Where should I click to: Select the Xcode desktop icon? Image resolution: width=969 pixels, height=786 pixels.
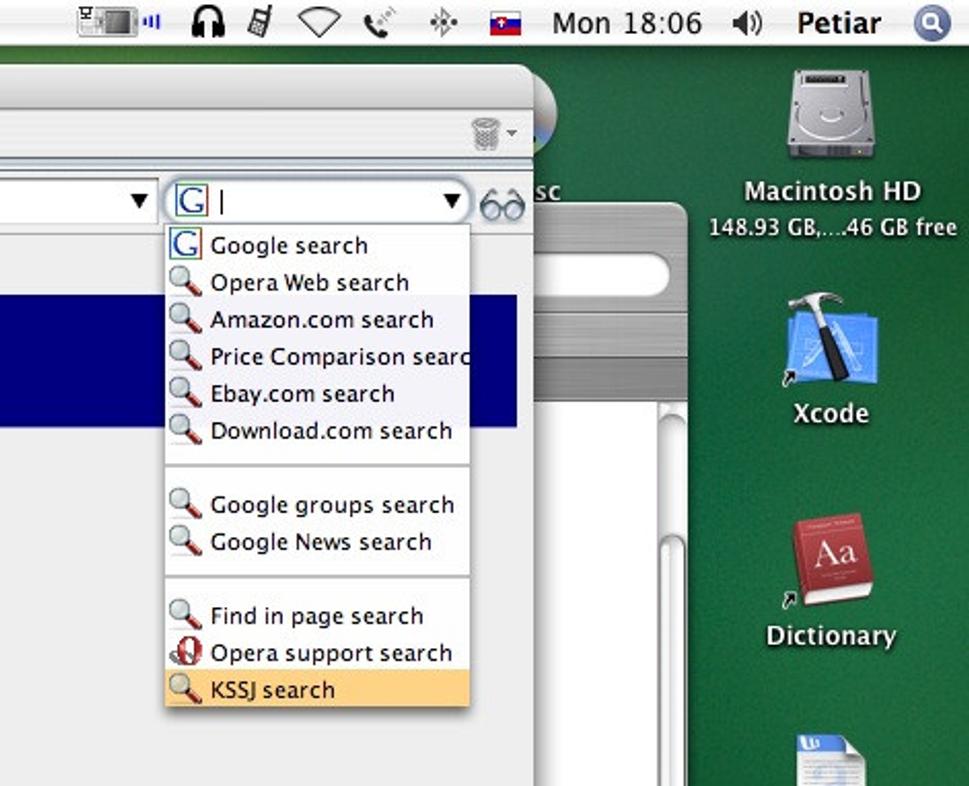[x=831, y=339]
